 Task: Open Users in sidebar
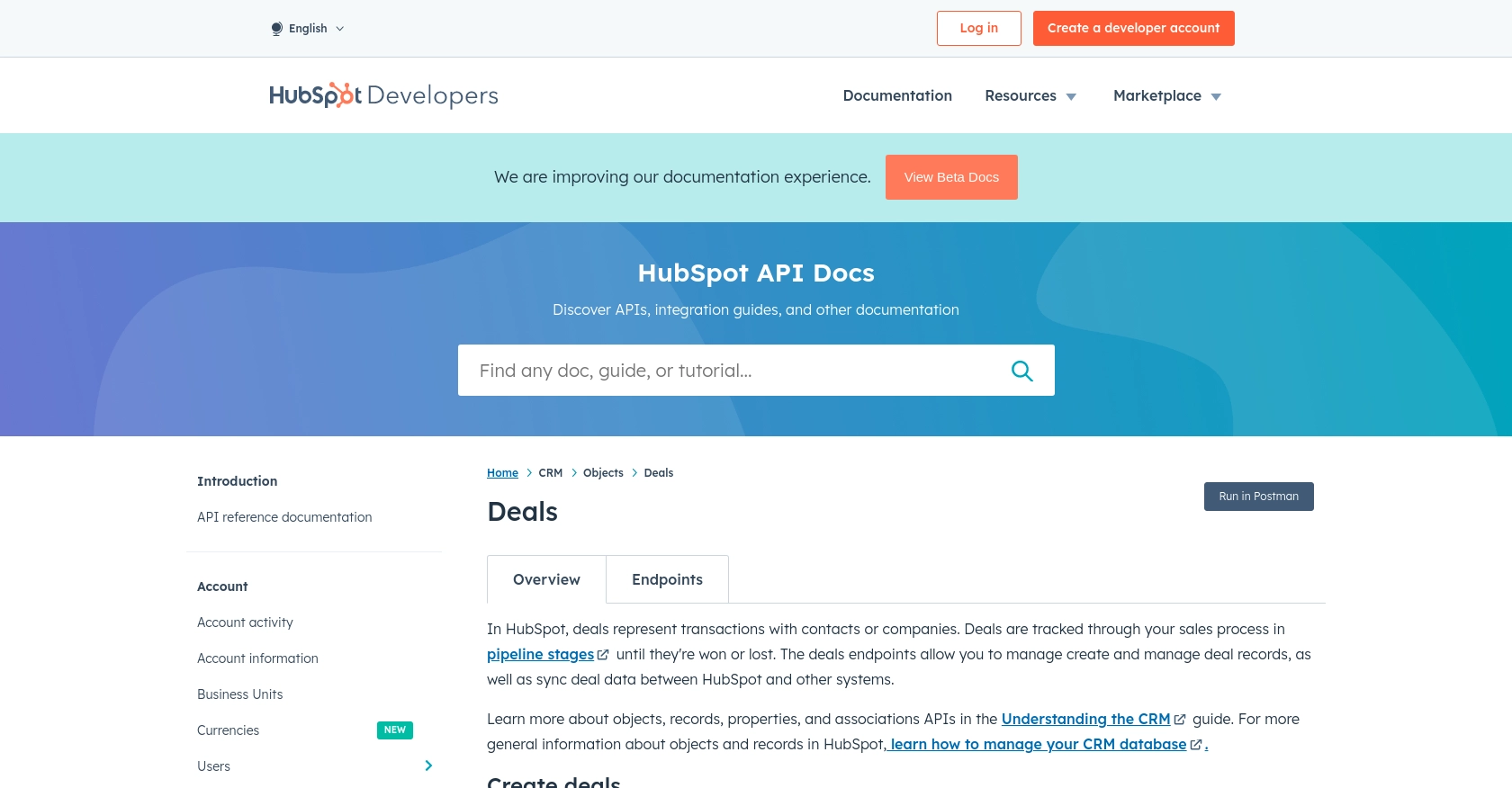point(213,766)
